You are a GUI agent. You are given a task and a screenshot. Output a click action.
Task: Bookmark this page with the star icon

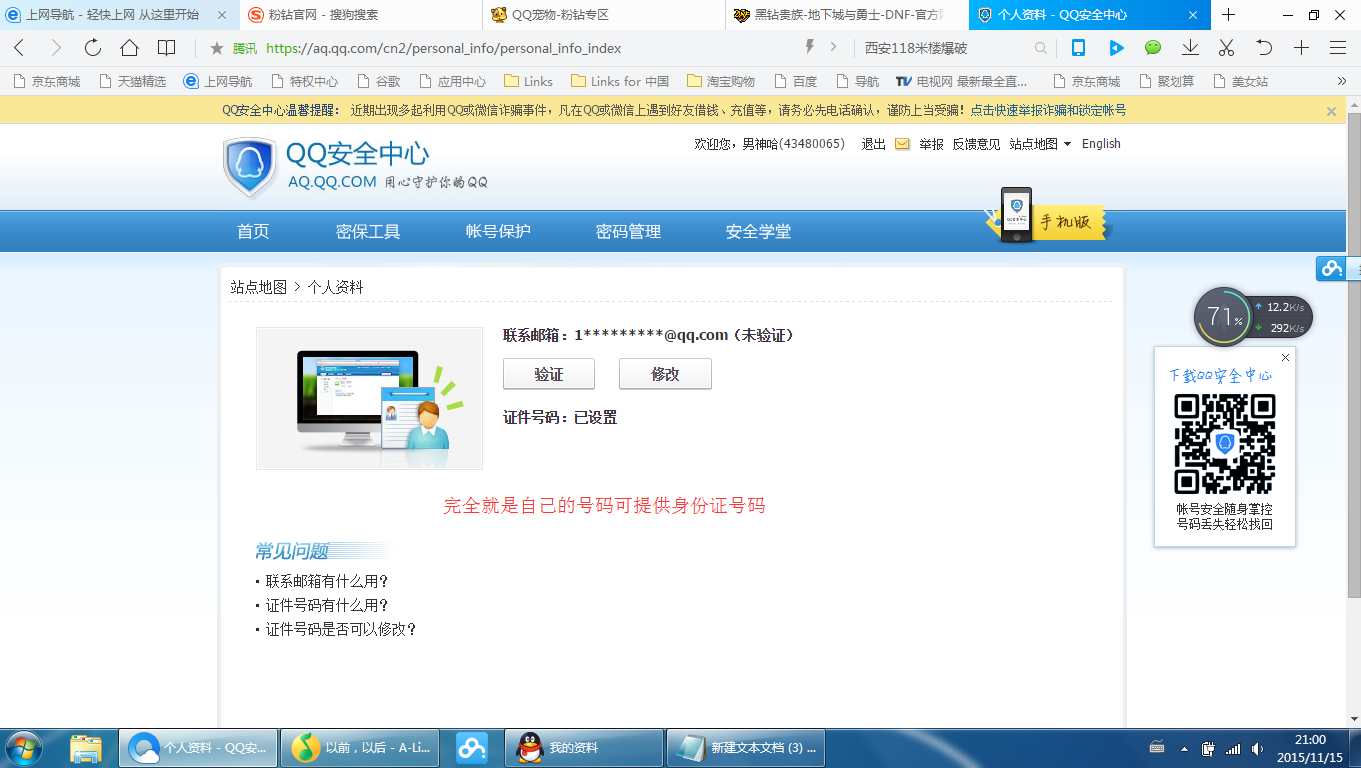coord(216,48)
